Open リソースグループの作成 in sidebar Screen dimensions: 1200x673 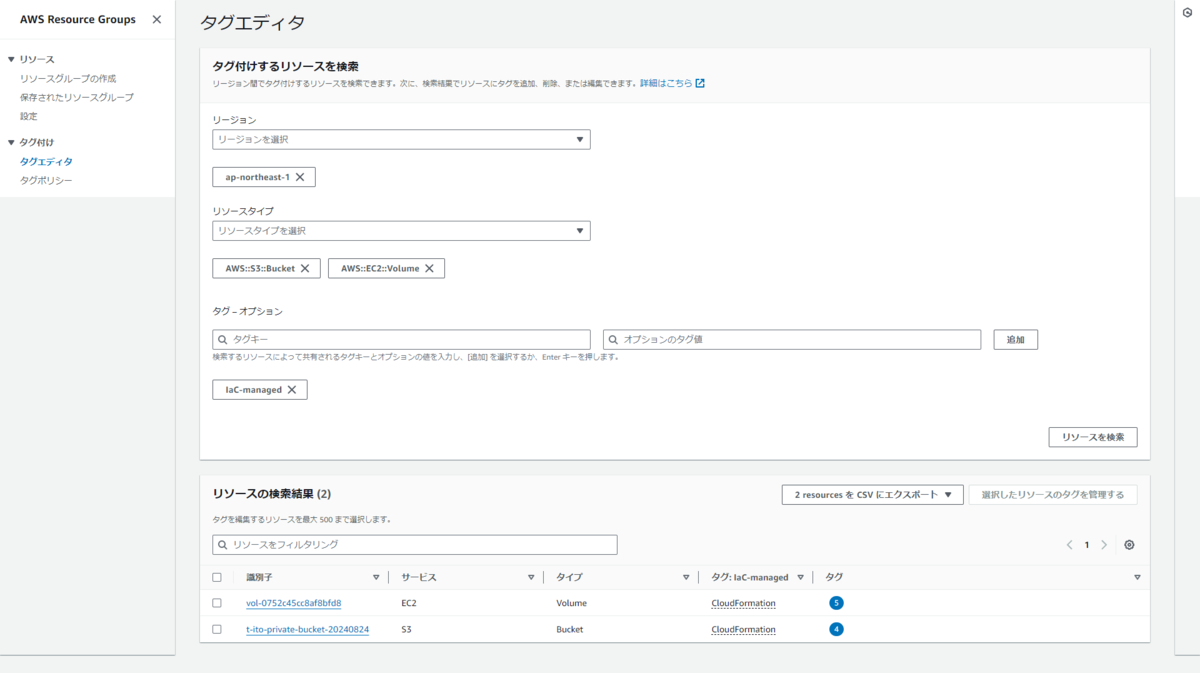click(x=68, y=78)
